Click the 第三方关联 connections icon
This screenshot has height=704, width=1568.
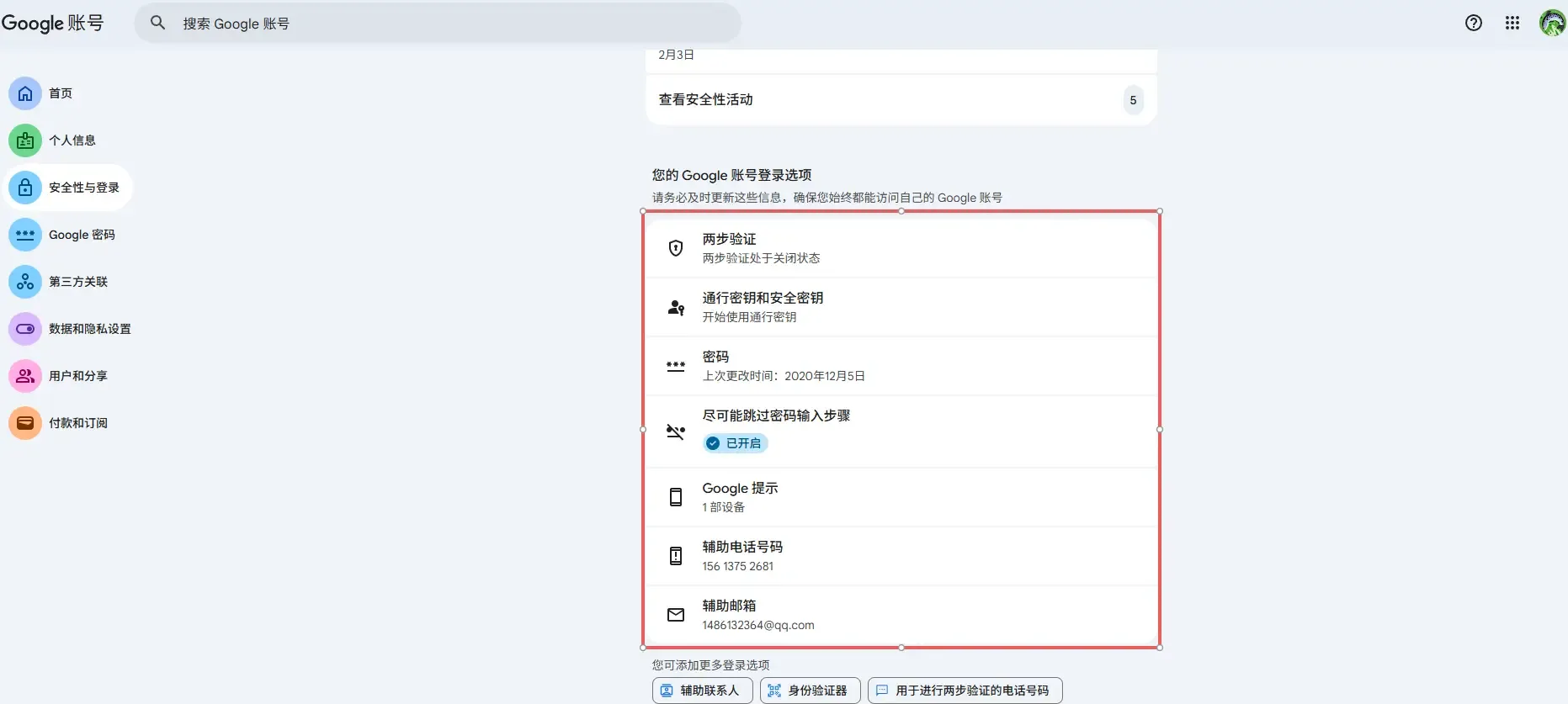pos(25,282)
